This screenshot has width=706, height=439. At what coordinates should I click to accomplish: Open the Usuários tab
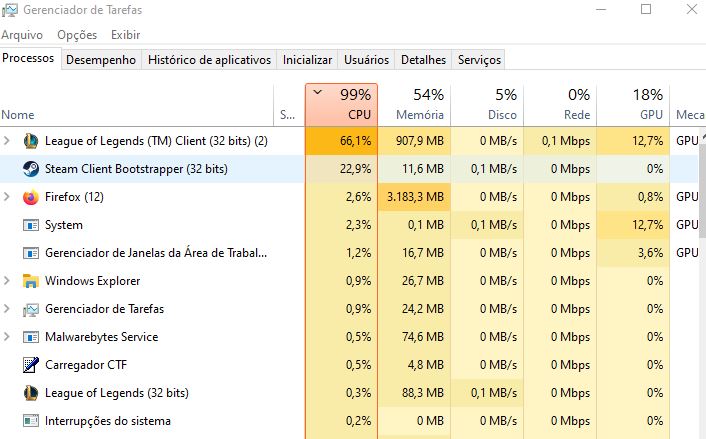(367, 60)
